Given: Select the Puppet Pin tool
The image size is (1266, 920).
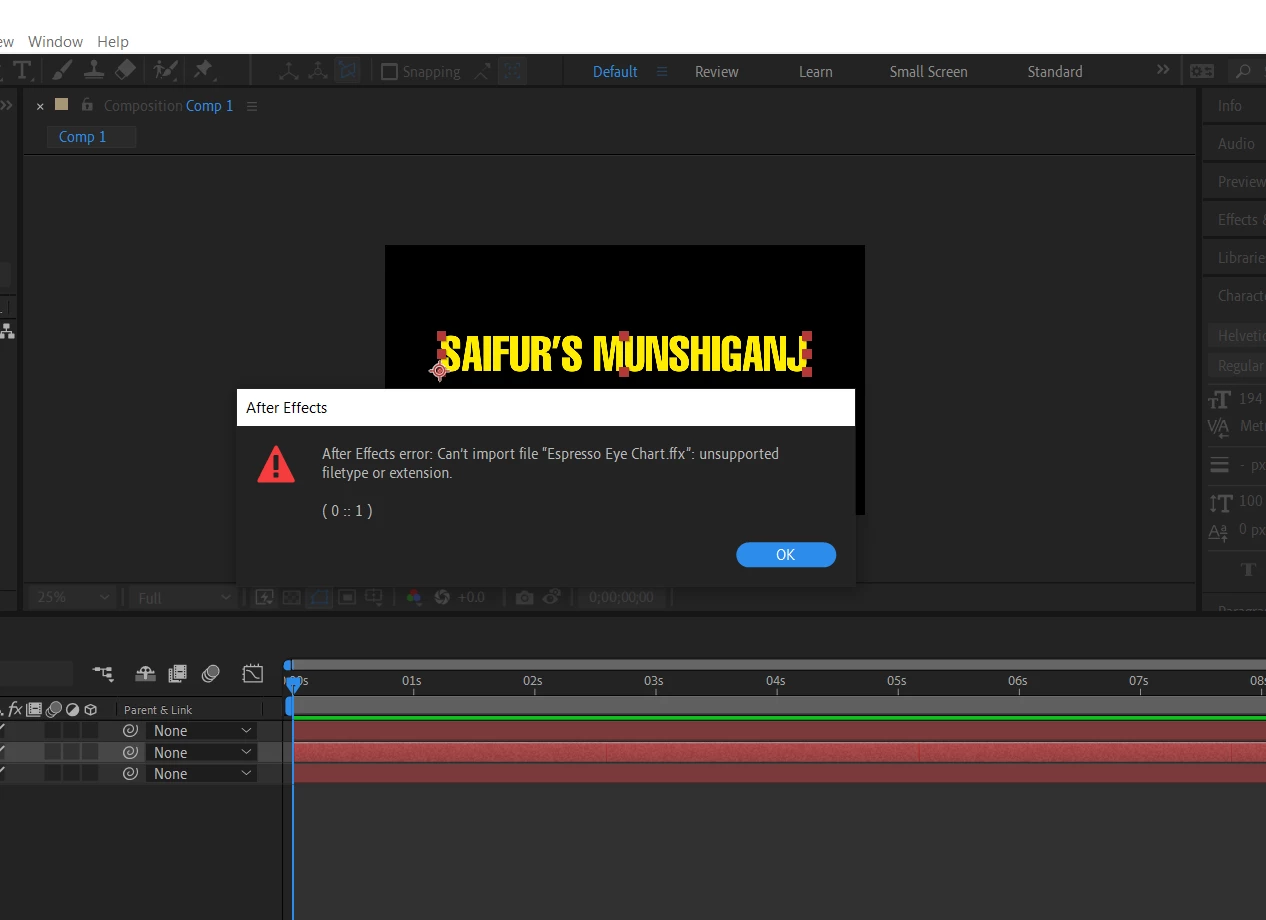Looking at the screenshot, I should 203,71.
